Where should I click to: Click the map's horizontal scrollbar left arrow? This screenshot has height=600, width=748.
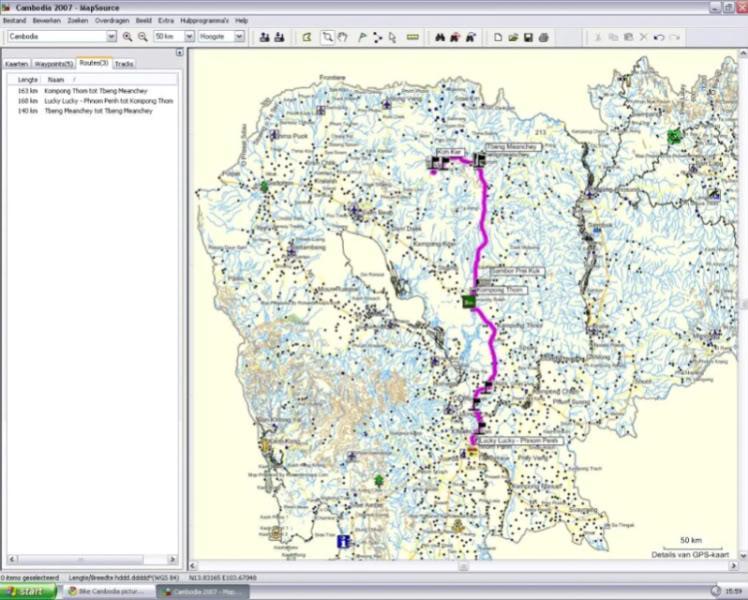(193, 566)
